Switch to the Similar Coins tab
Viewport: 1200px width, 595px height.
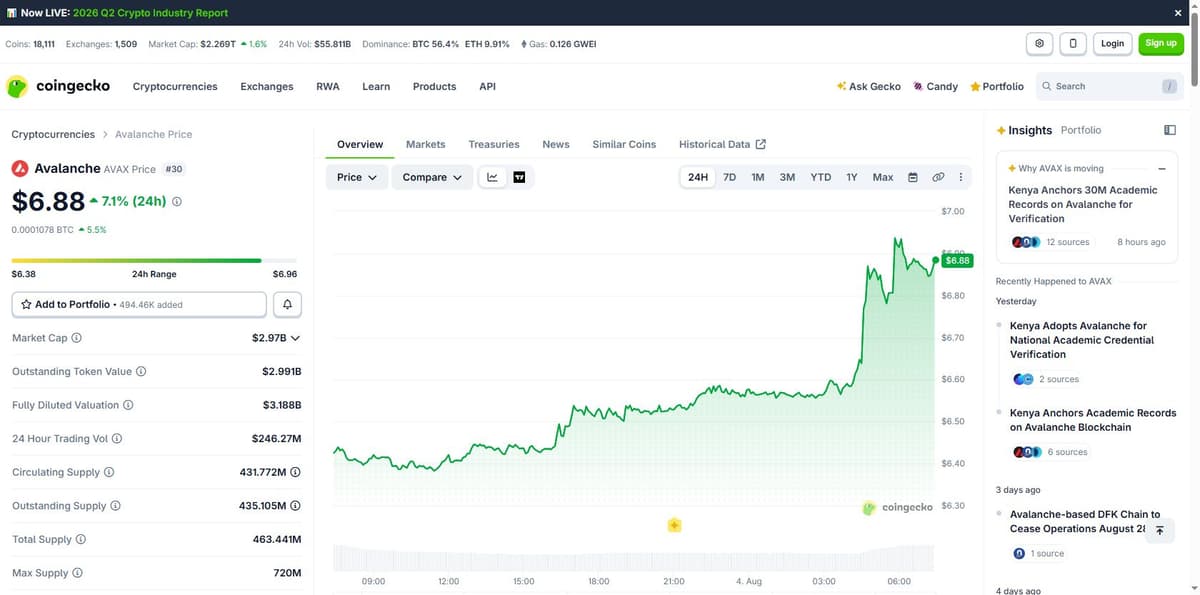(x=624, y=144)
